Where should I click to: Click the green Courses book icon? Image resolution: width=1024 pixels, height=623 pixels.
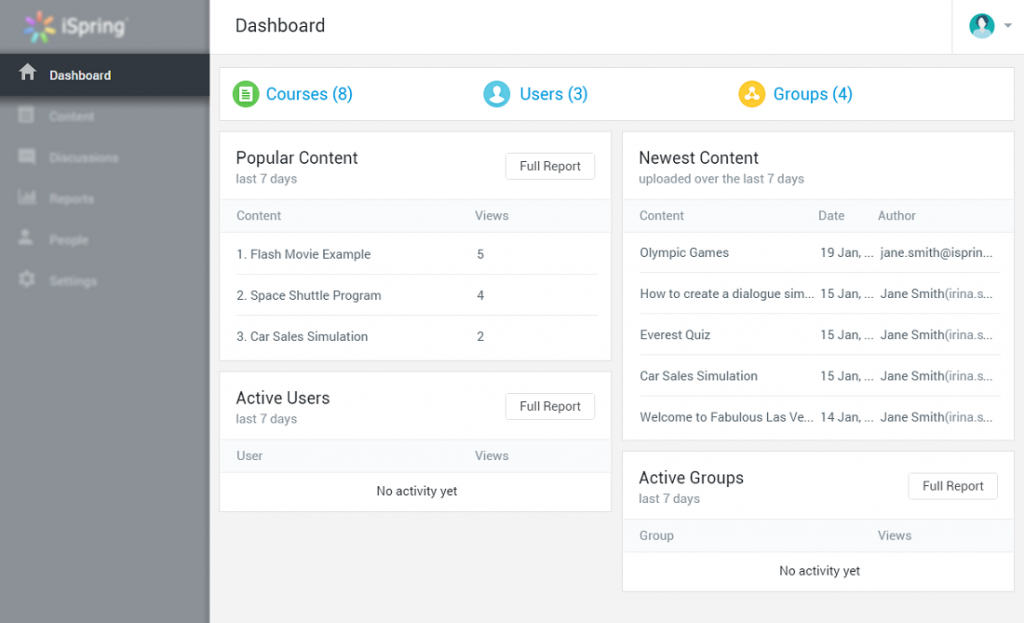pyautogui.click(x=246, y=93)
